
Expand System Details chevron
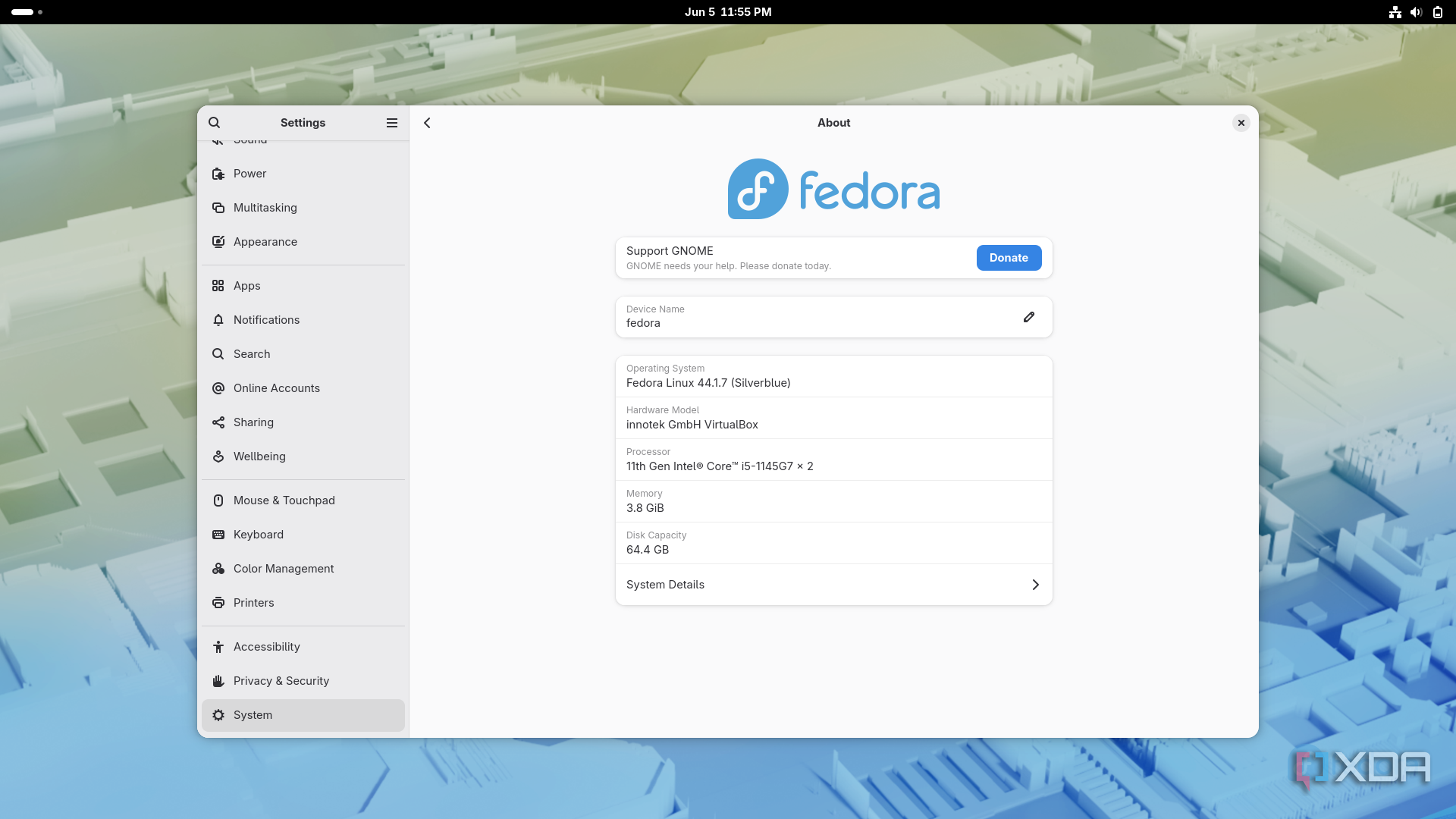1036,585
